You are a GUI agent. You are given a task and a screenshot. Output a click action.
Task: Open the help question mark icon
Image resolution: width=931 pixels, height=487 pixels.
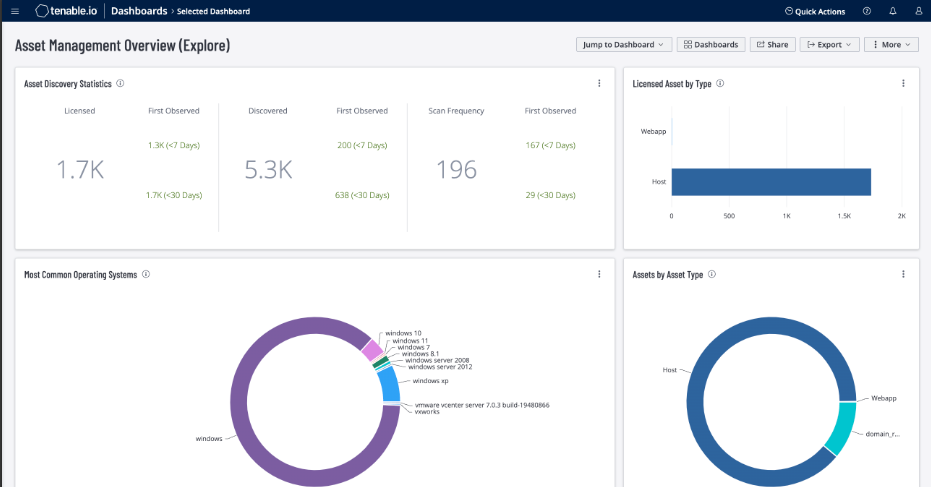coord(866,11)
